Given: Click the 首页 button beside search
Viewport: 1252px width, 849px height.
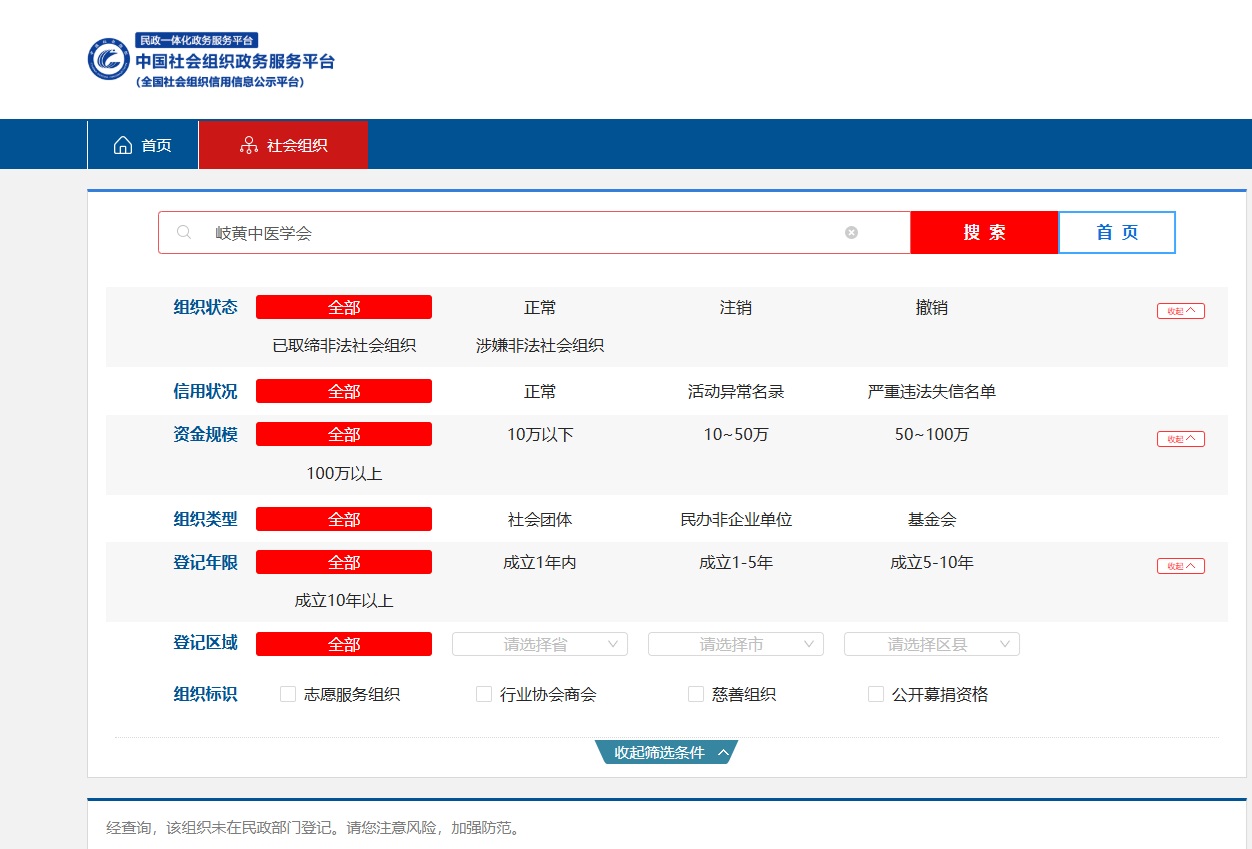Looking at the screenshot, I should 1116,232.
